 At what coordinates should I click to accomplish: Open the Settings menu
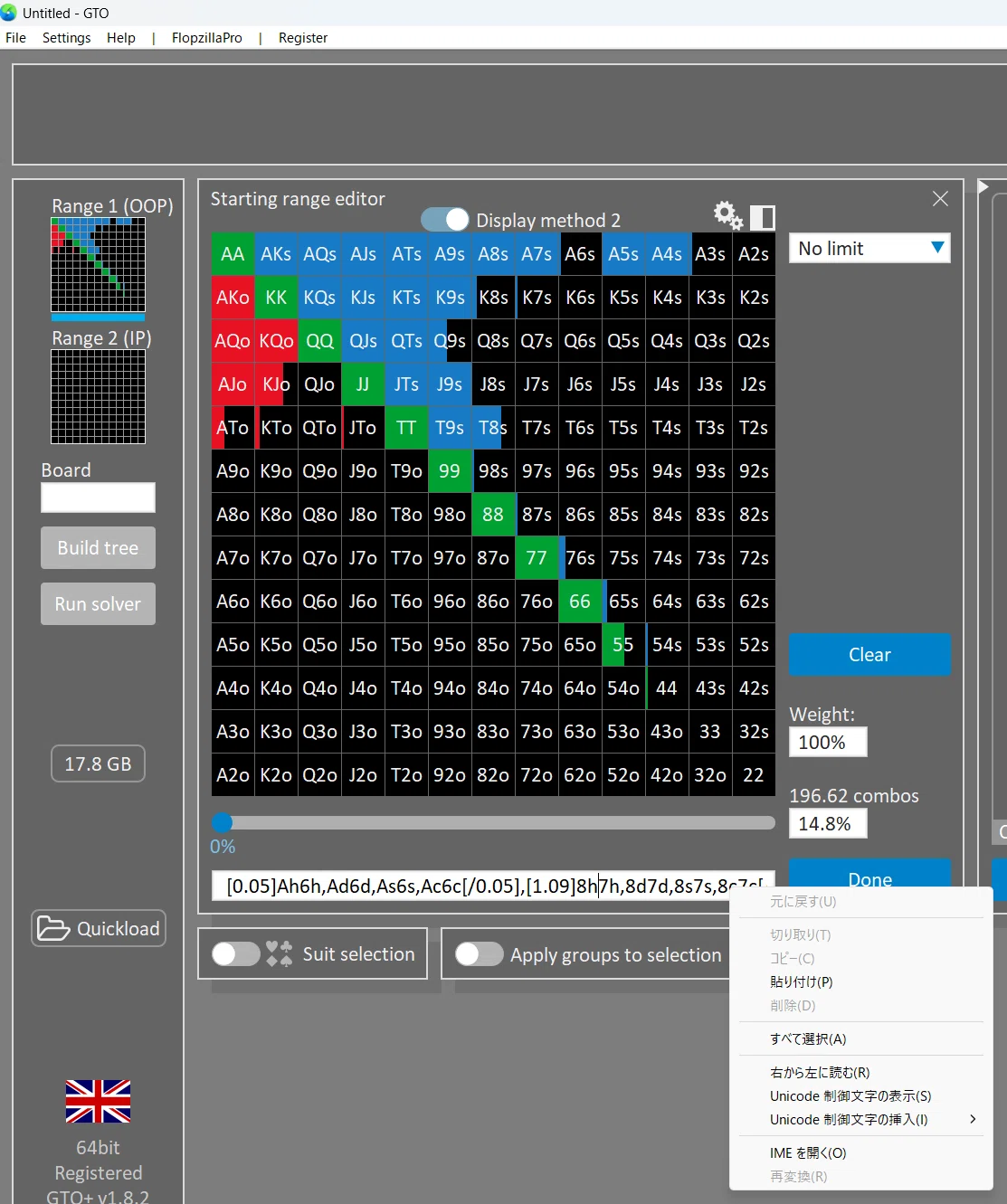[66, 38]
